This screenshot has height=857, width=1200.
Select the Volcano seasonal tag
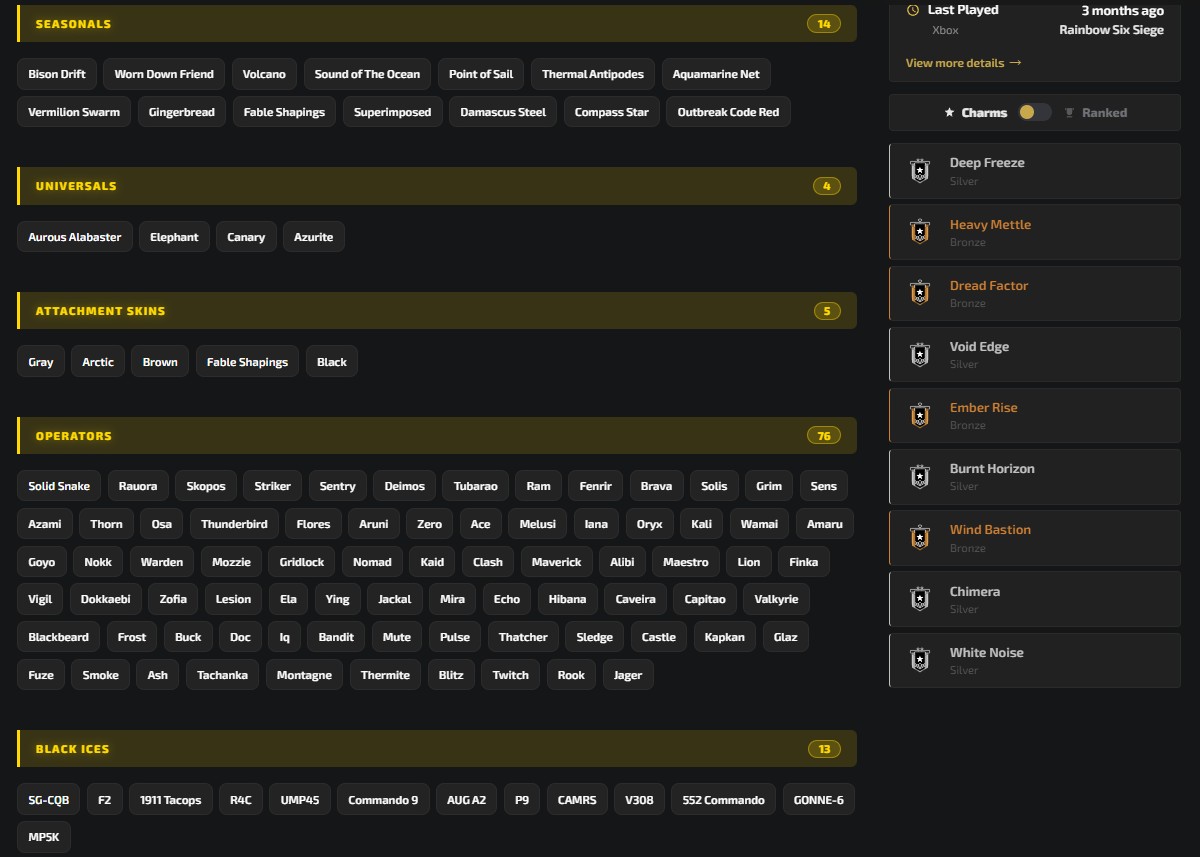pos(264,74)
